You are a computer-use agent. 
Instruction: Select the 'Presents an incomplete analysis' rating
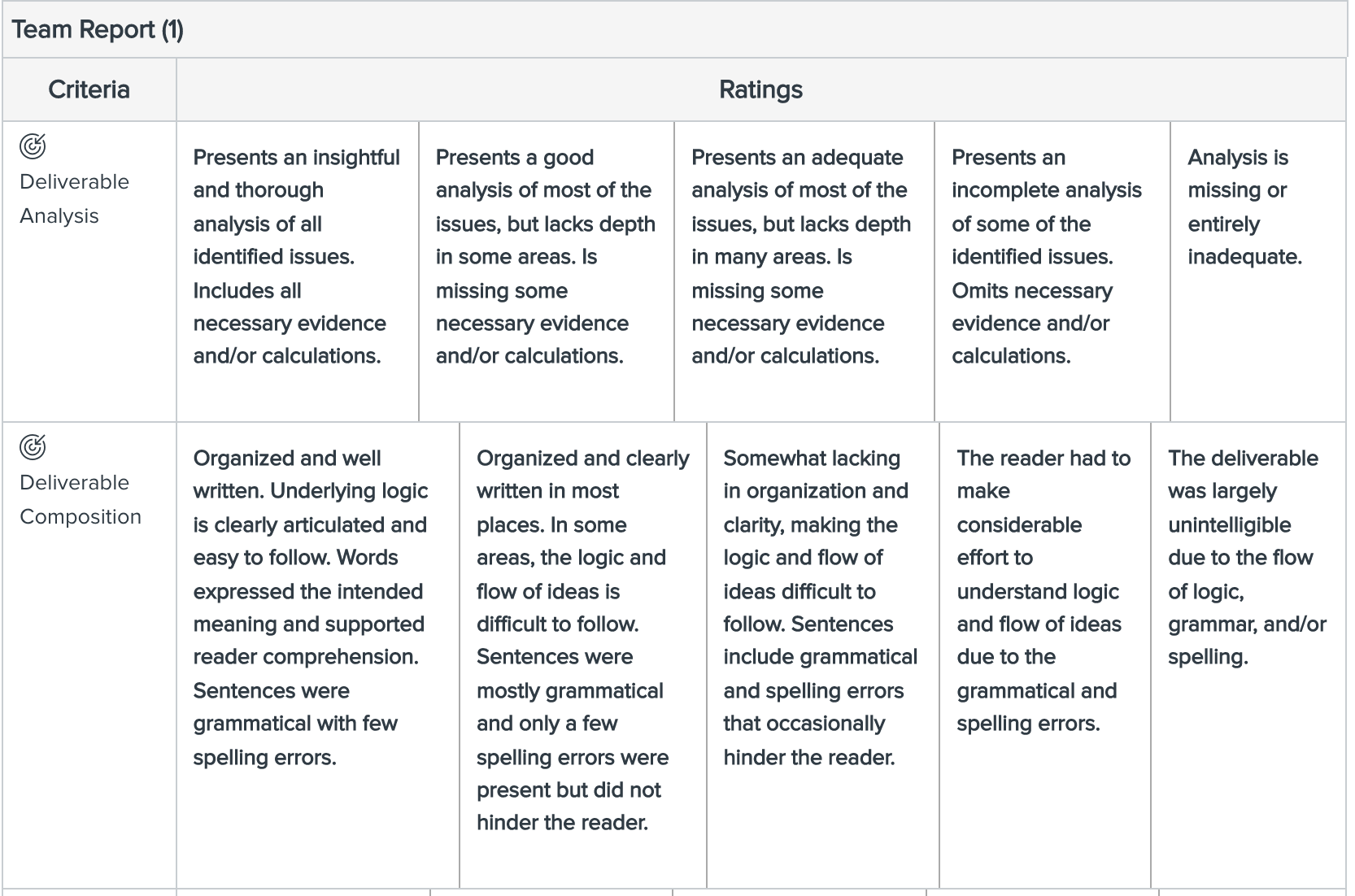click(1052, 272)
